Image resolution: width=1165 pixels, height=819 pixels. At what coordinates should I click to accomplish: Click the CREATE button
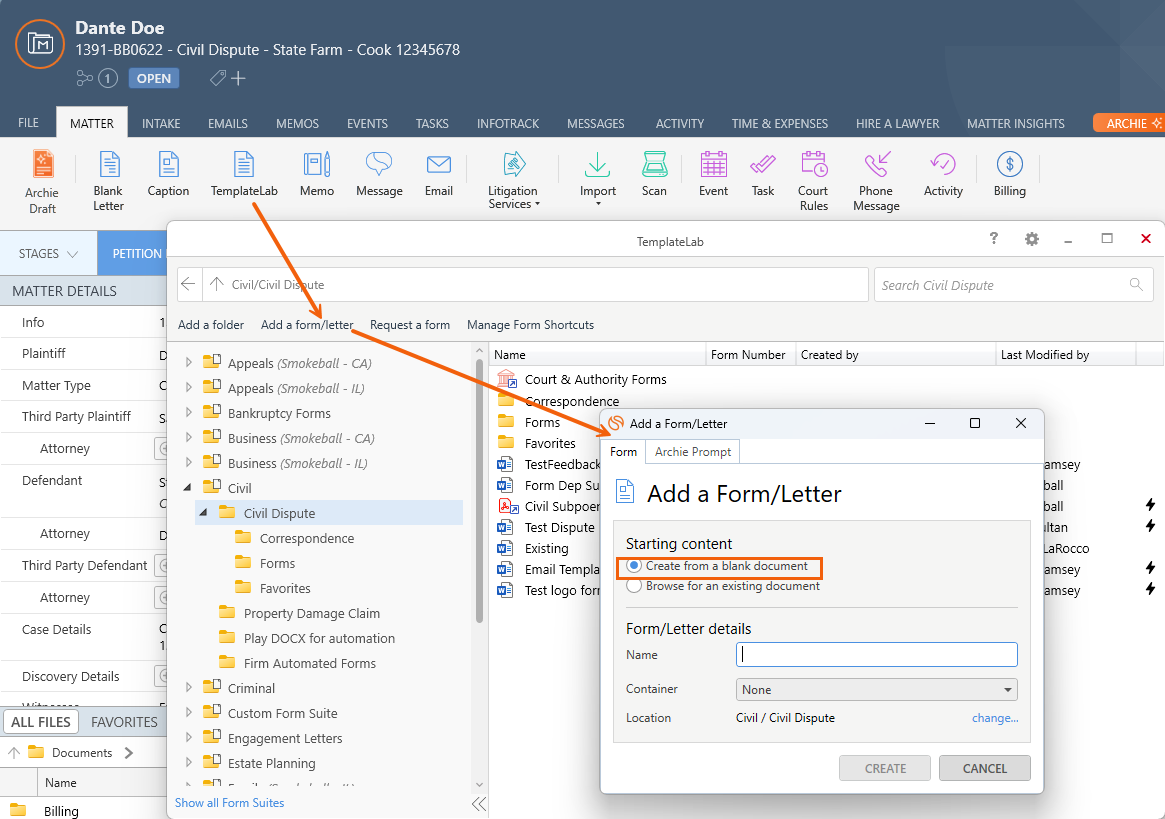885,768
